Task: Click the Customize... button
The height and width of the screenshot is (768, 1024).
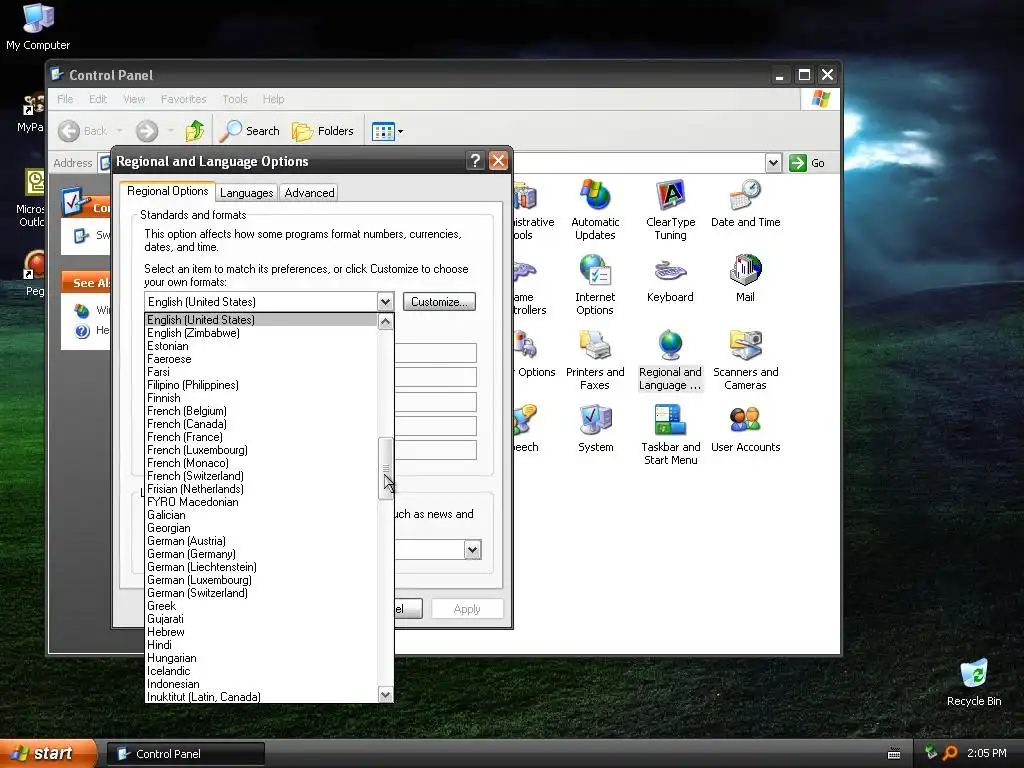Action: click(x=439, y=302)
